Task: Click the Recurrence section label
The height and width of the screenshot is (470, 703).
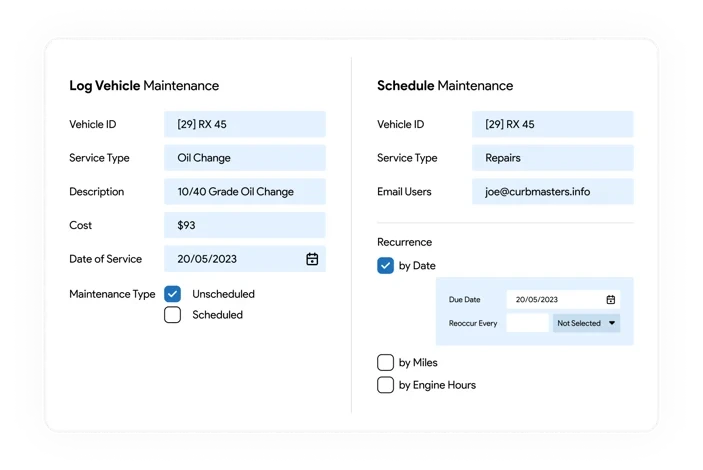Action: pos(404,242)
